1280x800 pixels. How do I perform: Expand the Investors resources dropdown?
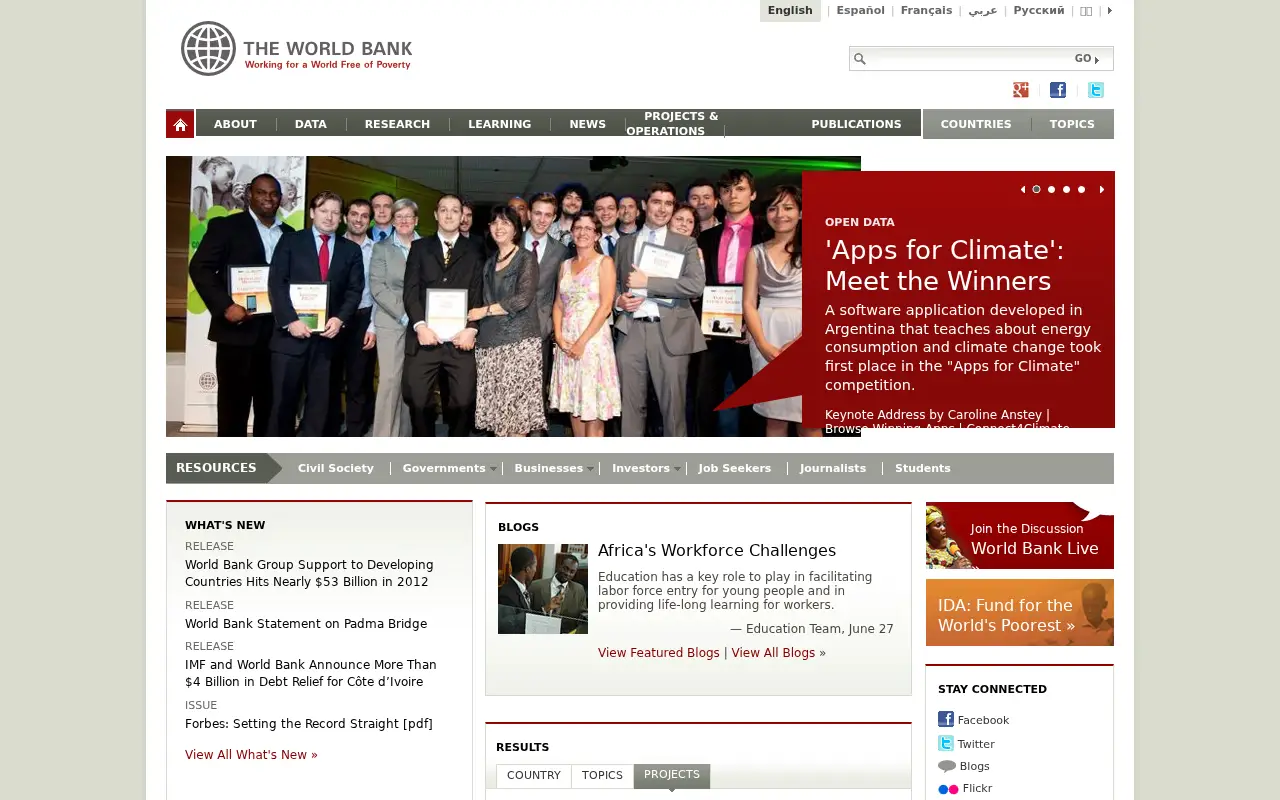tap(677, 469)
